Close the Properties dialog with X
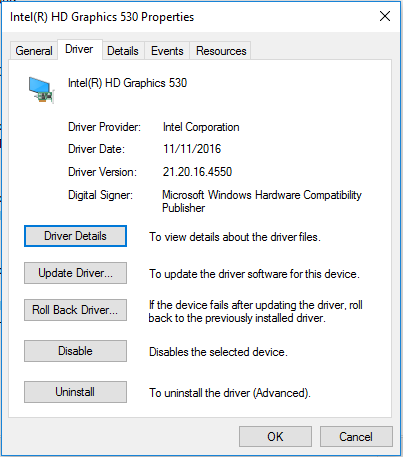Image resolution: width=403 pixels, height=457 pixels. (x=385, y=16)
